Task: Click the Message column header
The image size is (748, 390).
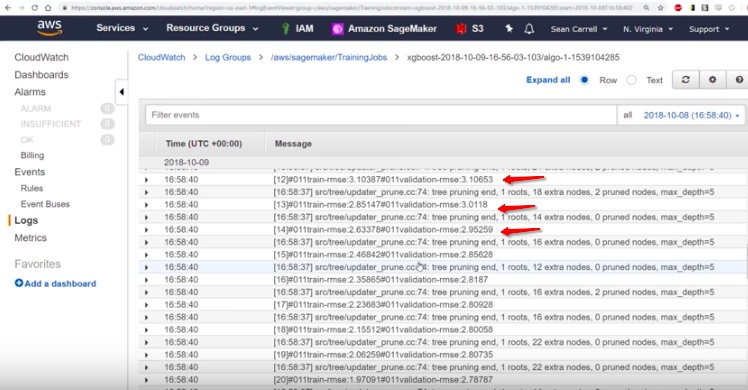Action: (x=293, y=144)
